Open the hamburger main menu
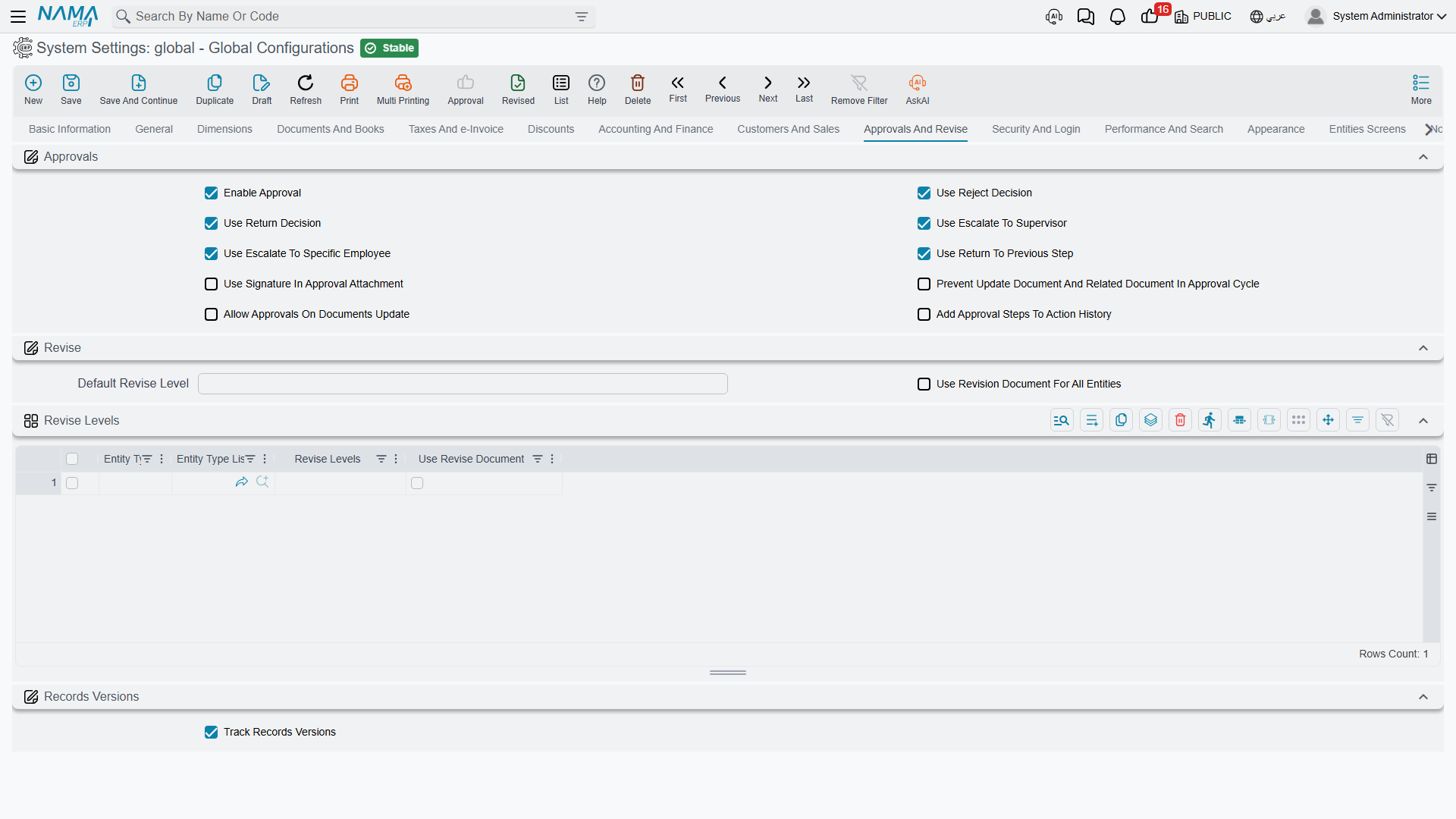Screen dimensions: 1456x819 (18, 16)
